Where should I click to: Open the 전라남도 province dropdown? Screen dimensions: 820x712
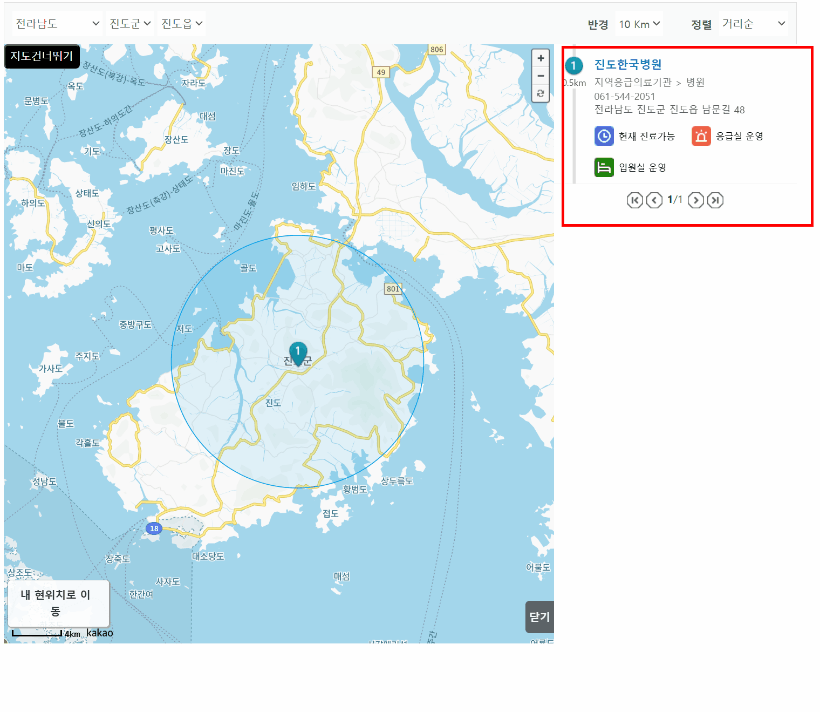click(x=56, y=24)
